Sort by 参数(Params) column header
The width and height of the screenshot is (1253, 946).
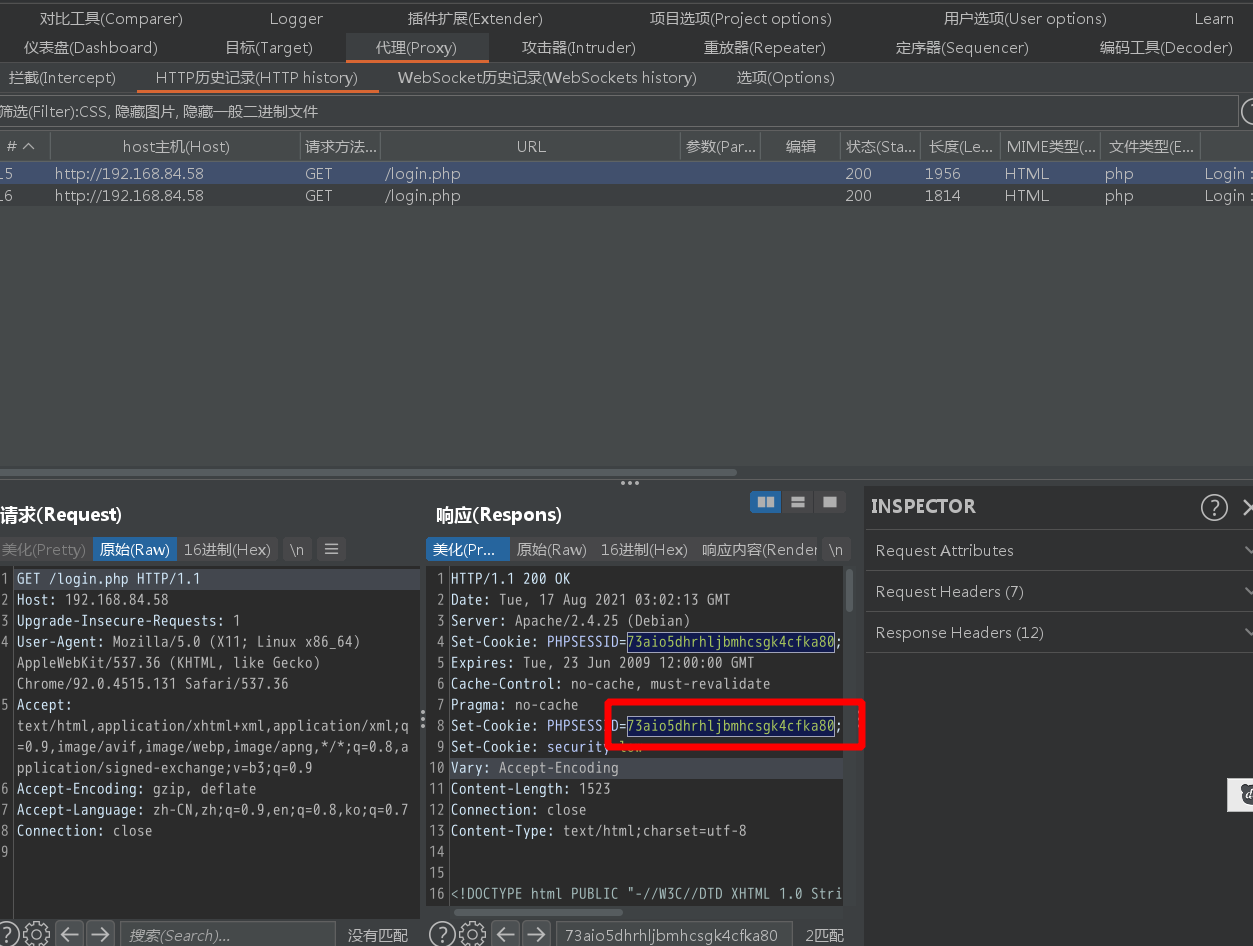[x=720, y=146]
